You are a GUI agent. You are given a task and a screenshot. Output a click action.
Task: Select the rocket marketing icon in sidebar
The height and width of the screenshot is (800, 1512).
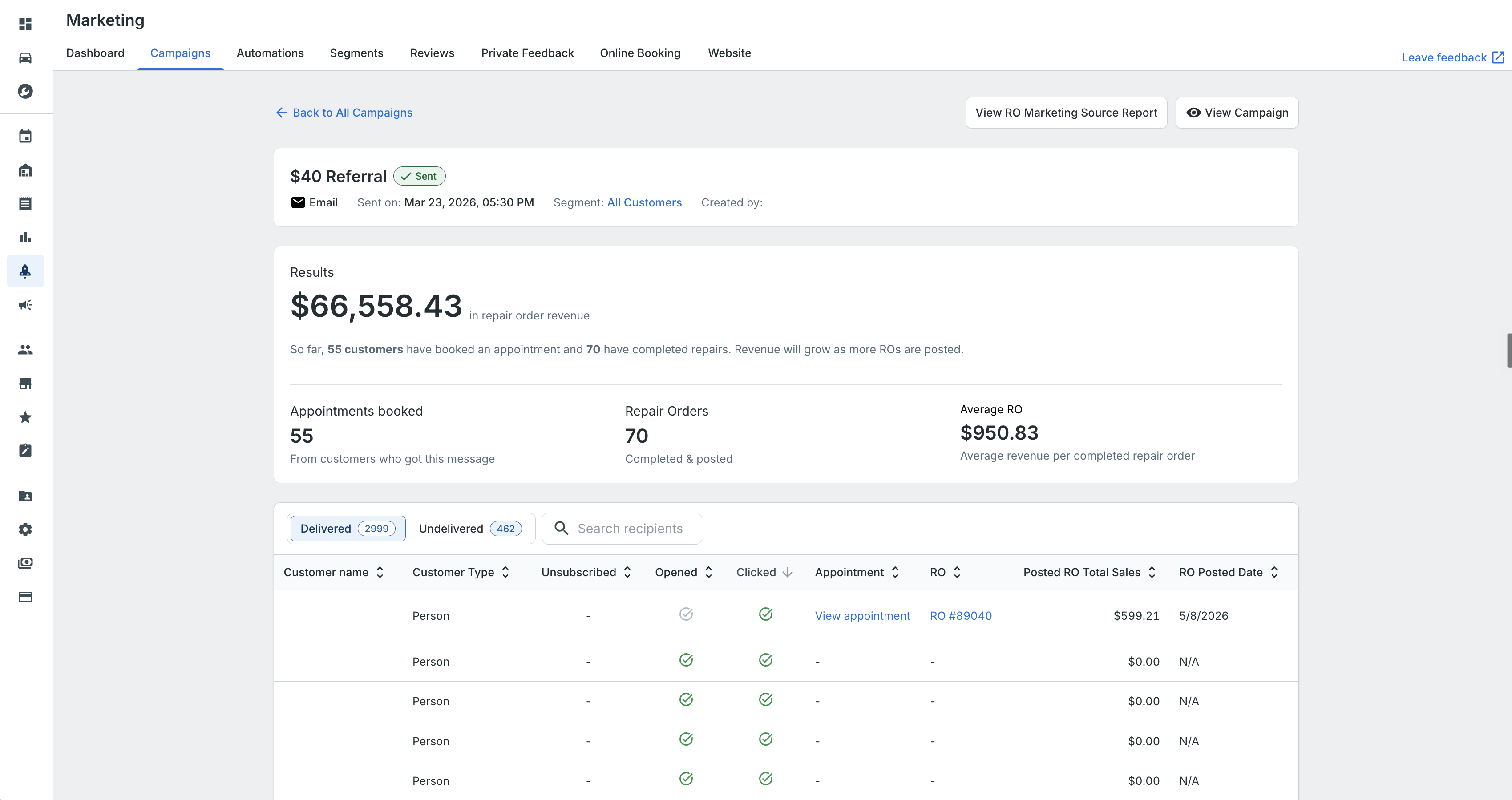[25, 271]
